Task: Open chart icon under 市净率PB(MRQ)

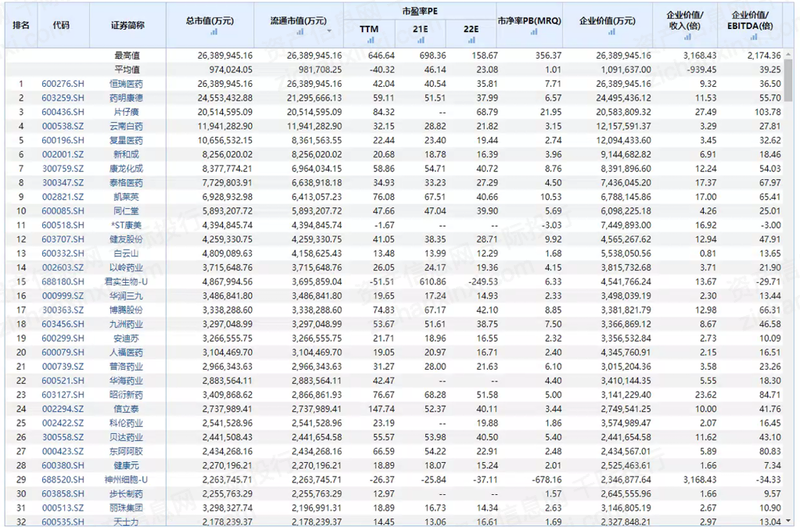Action: click(534, 32)
